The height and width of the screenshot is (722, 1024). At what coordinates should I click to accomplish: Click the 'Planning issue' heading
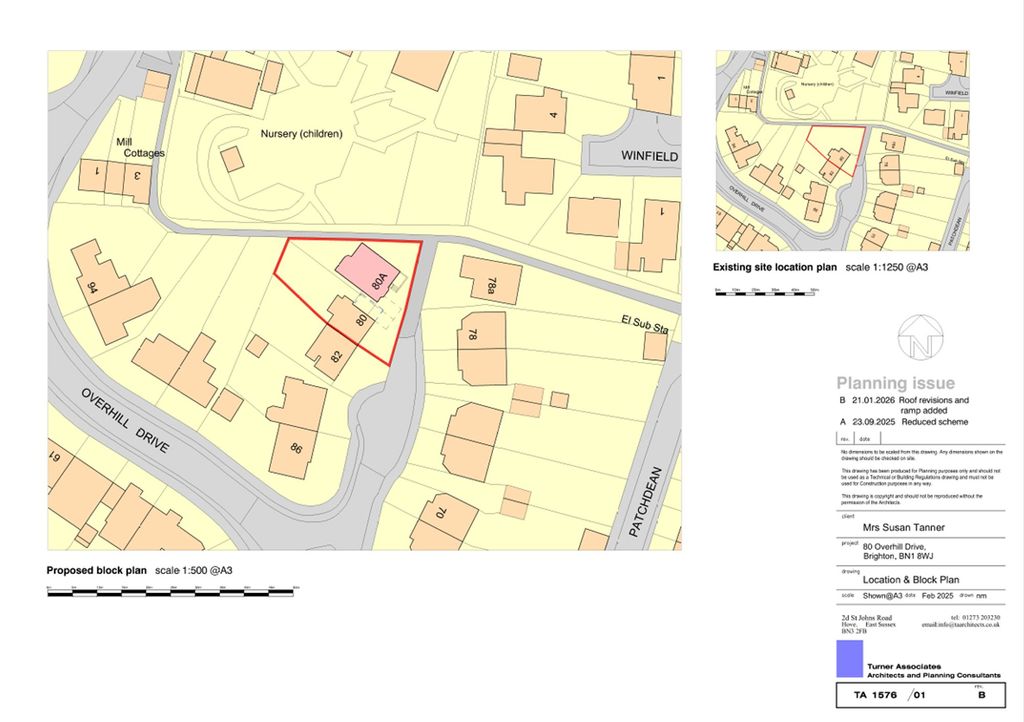coord(895,383)
